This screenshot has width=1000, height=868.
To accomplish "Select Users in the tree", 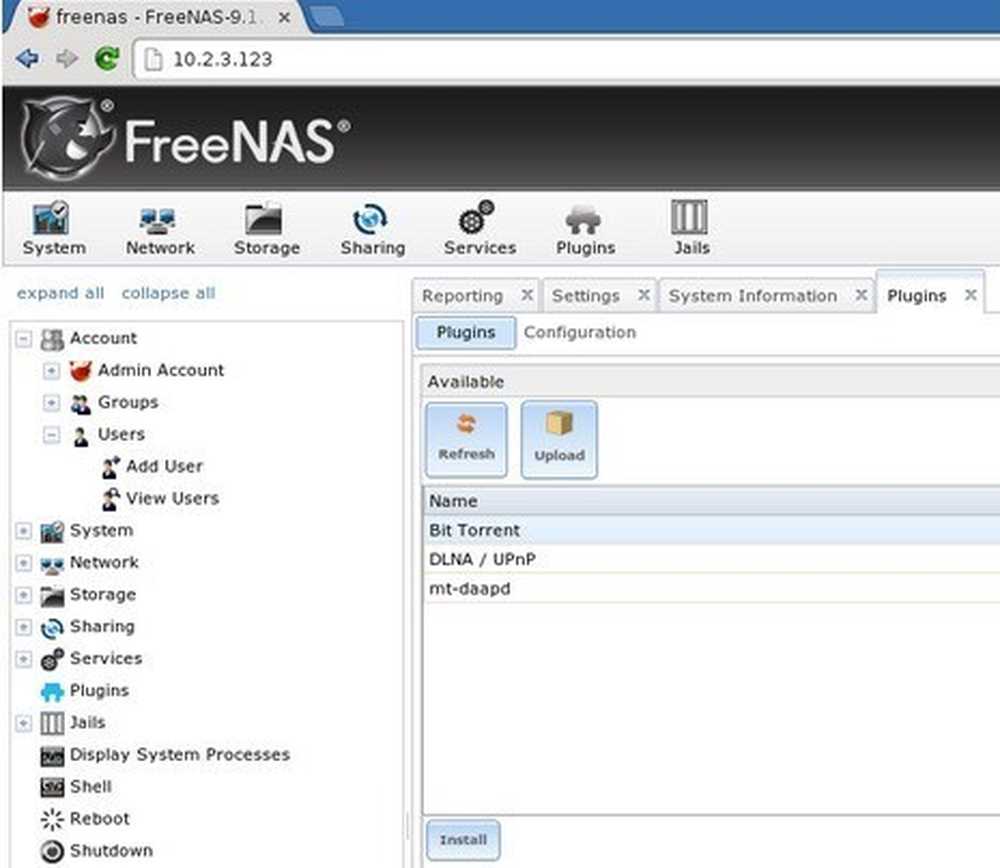I will pos(121,434).
